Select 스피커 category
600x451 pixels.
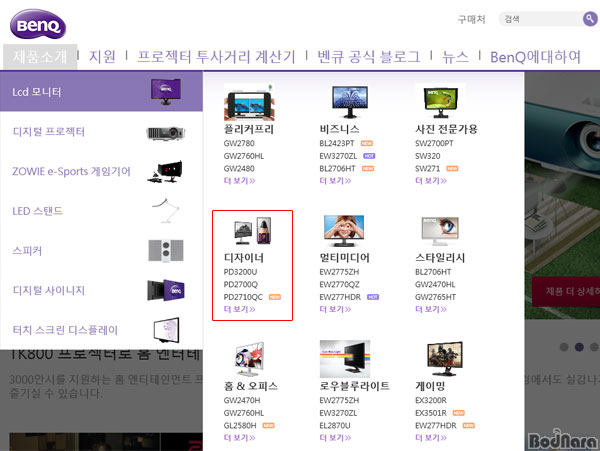click(x=27, y=251)
